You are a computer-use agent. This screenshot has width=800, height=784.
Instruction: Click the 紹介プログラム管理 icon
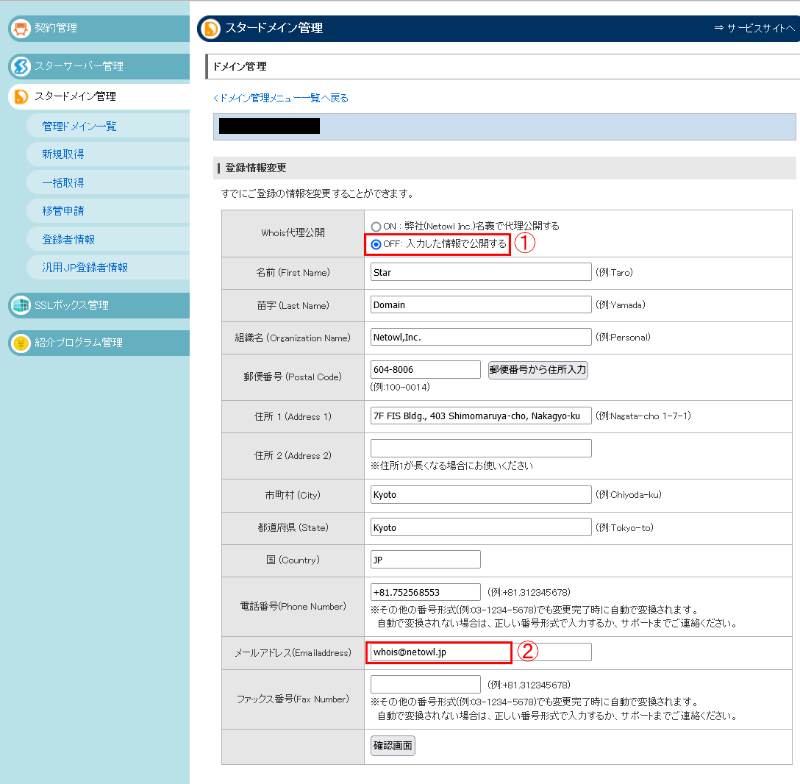tap(20, 343)
